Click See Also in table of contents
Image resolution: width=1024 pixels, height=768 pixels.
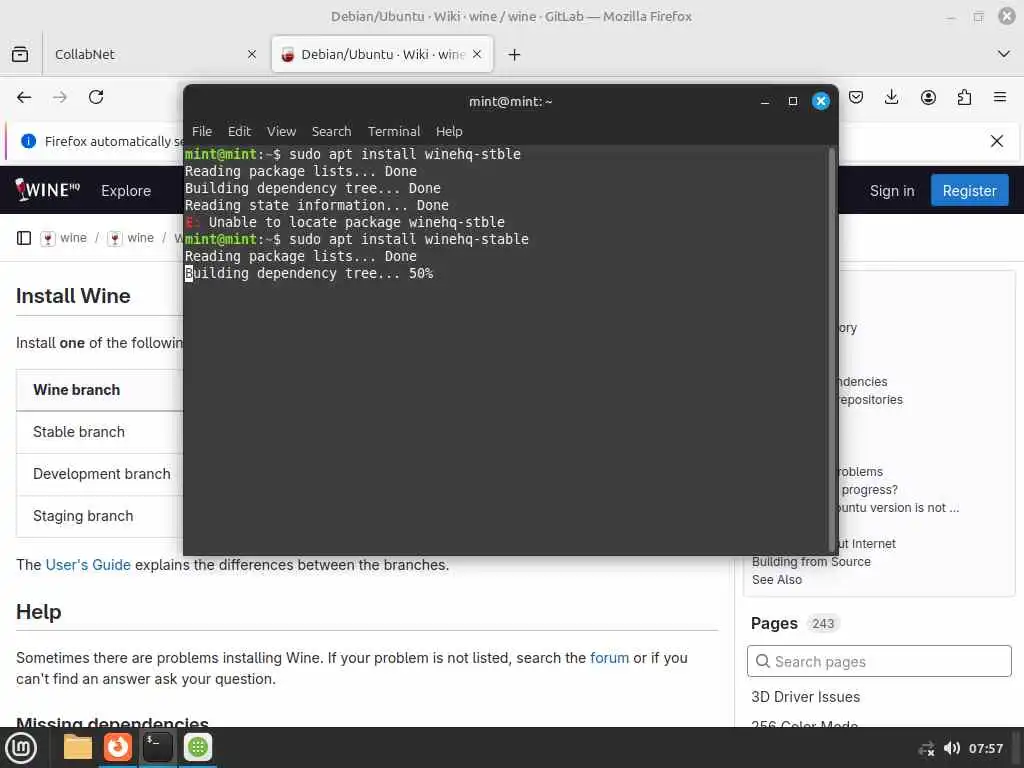click(776, 580)
